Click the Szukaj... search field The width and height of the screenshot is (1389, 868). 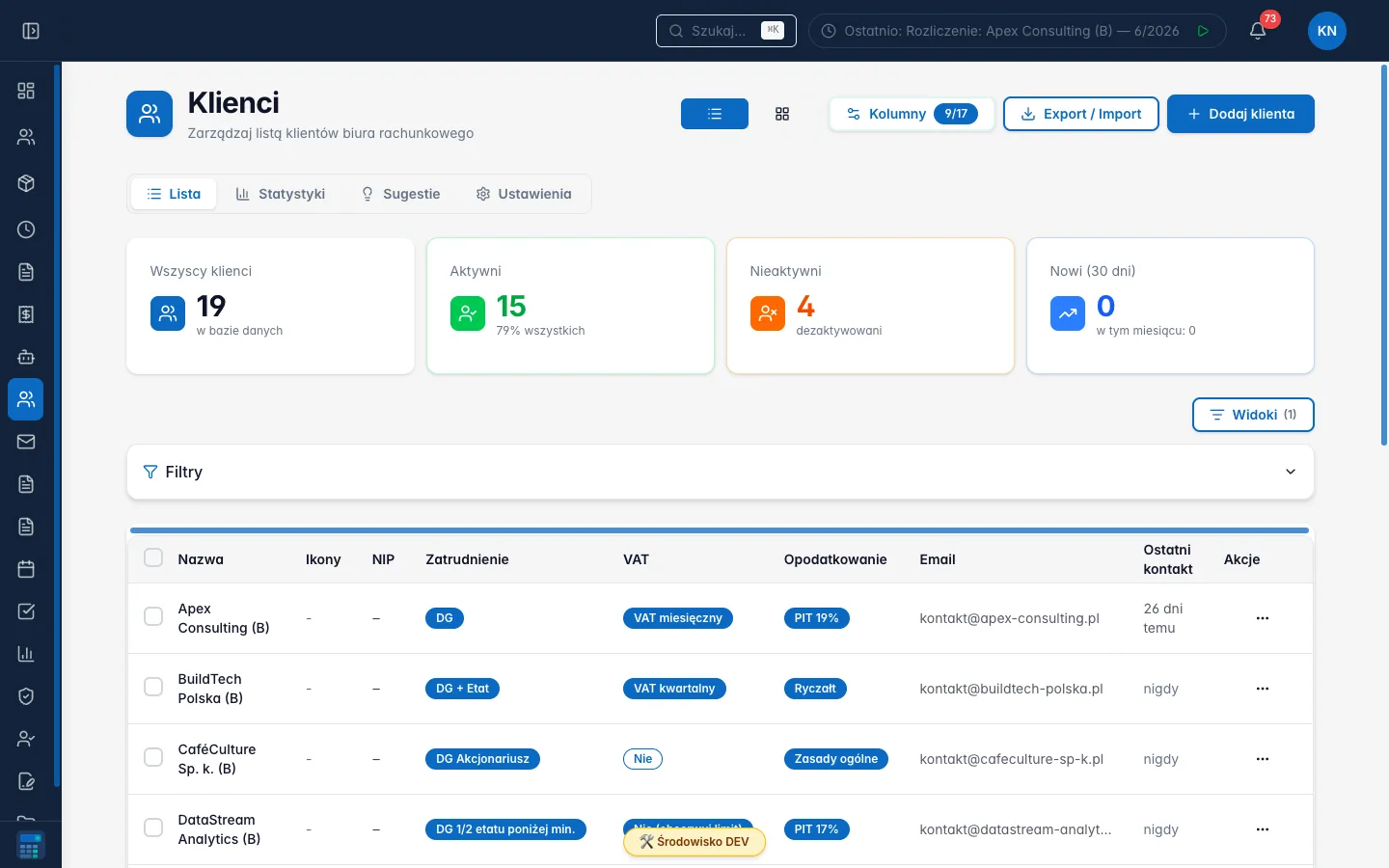(726, 31)
